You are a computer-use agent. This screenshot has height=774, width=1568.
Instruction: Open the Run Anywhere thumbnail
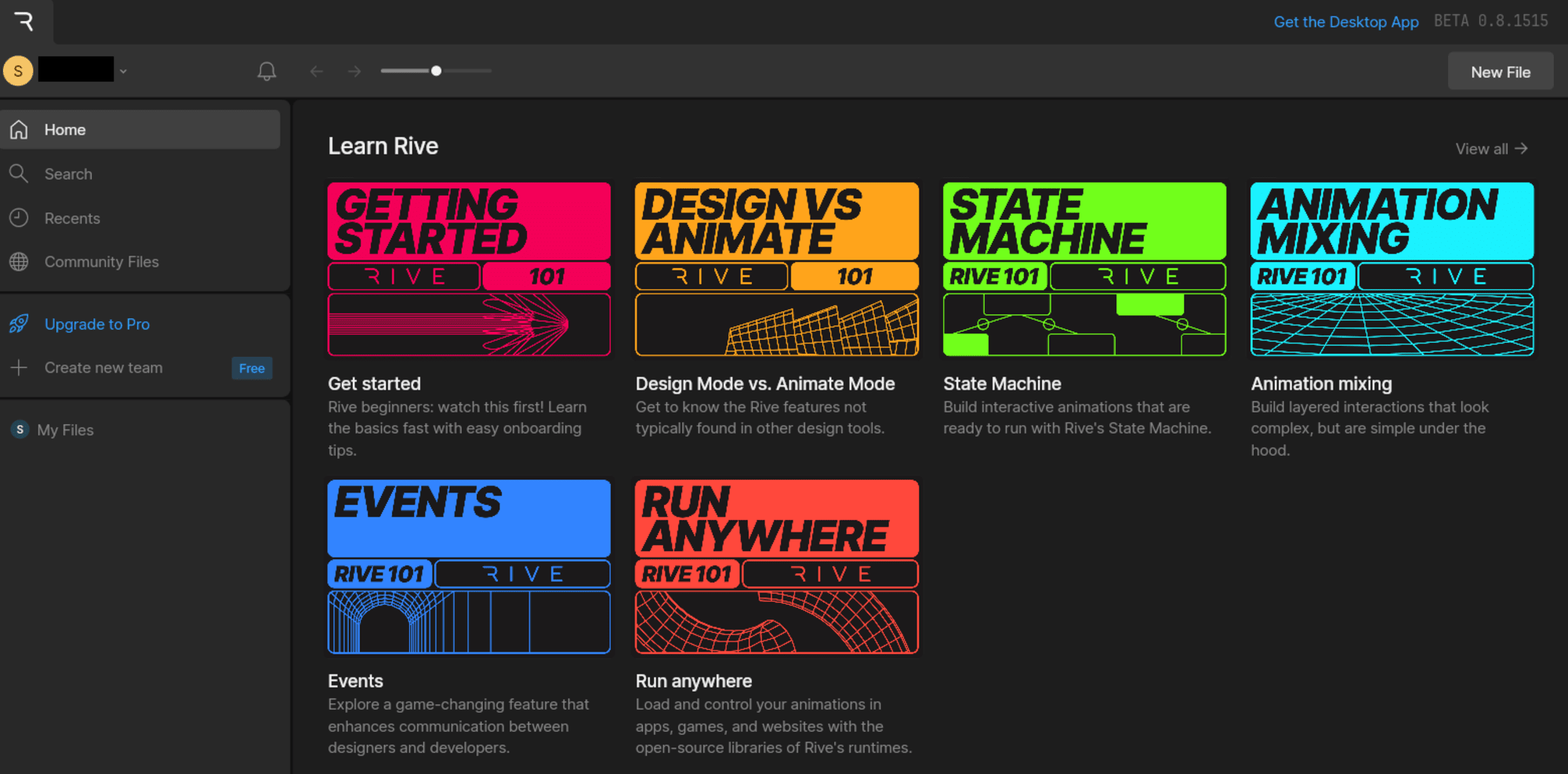click(777, 566)
